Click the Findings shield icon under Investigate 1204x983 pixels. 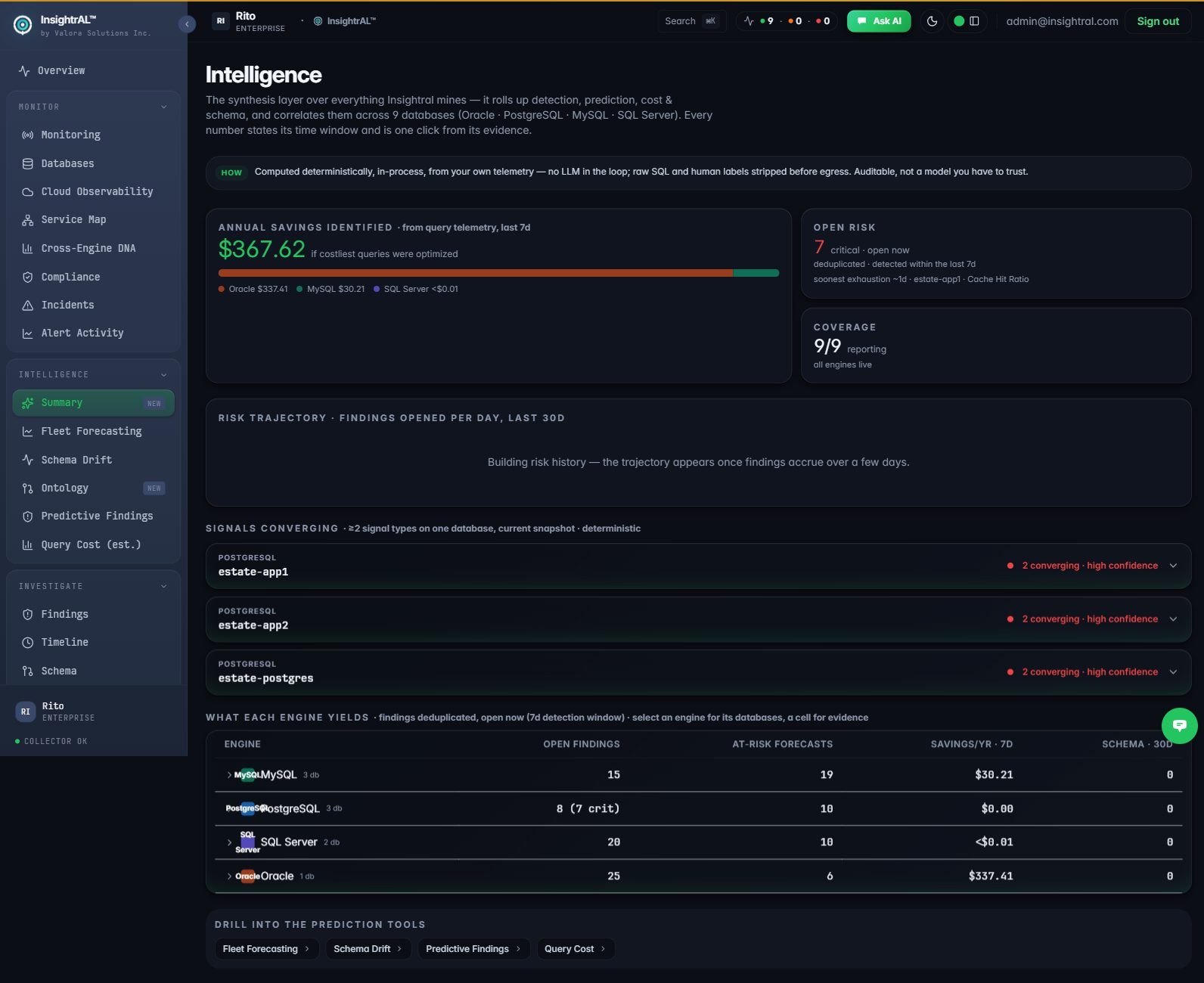tap(28, 614)
